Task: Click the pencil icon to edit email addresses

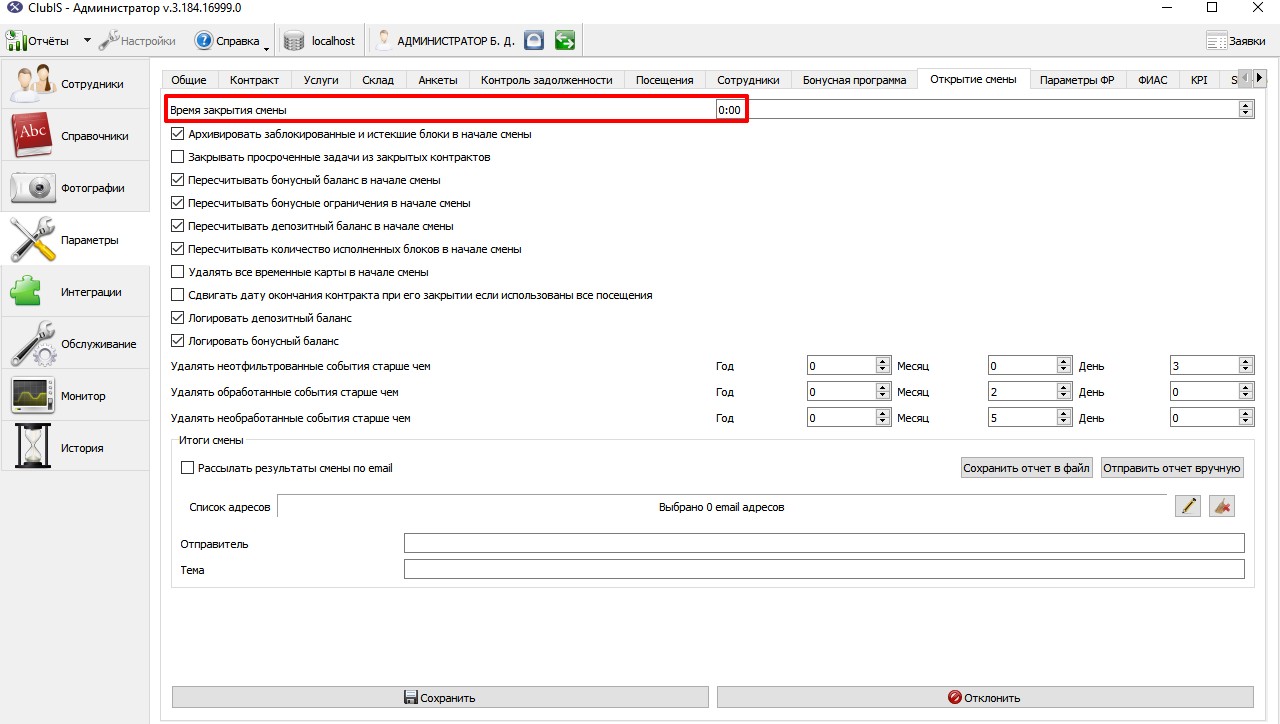Action: click(x=1188, y=507)
